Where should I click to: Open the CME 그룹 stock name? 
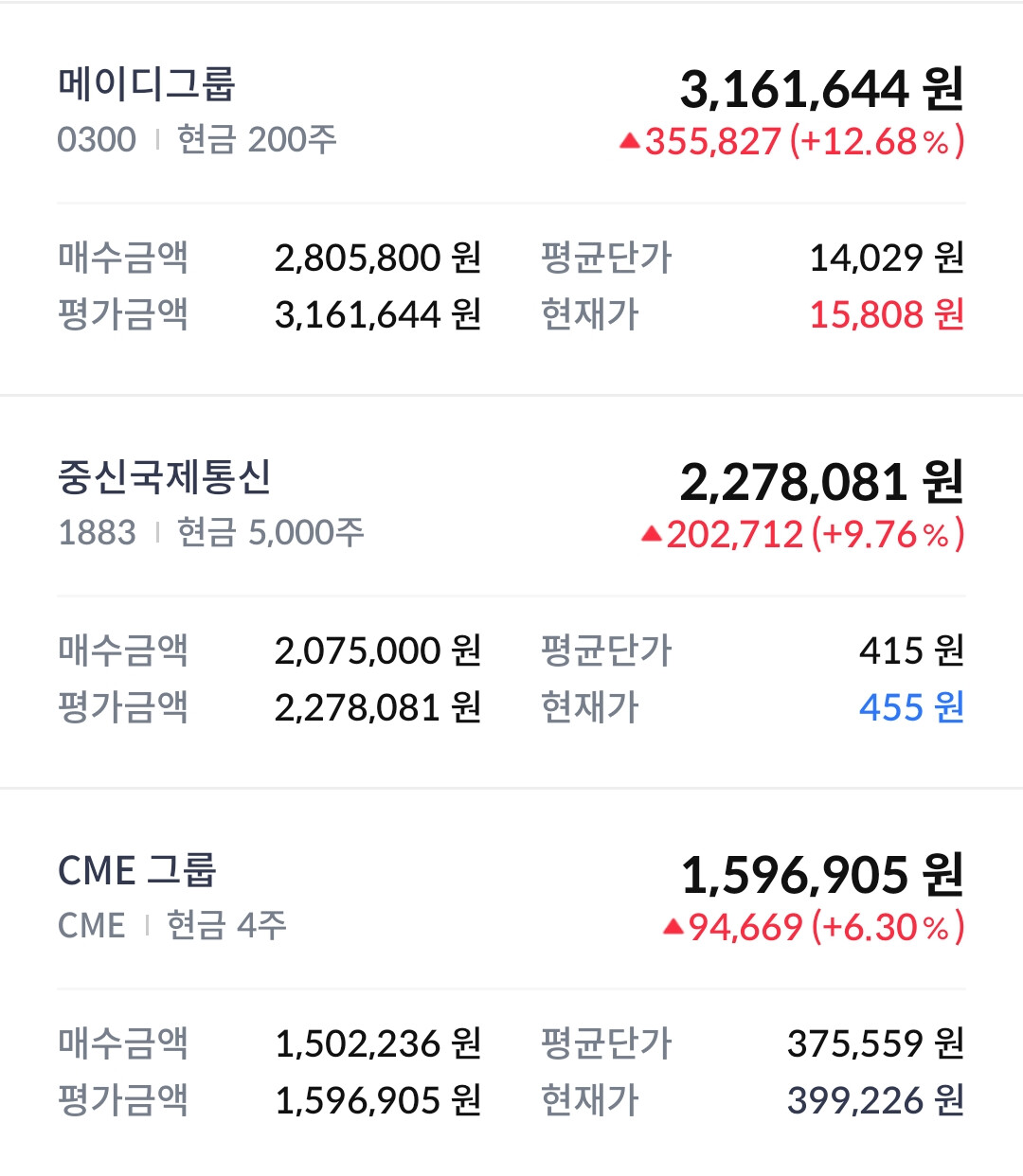tap(137, 870)
